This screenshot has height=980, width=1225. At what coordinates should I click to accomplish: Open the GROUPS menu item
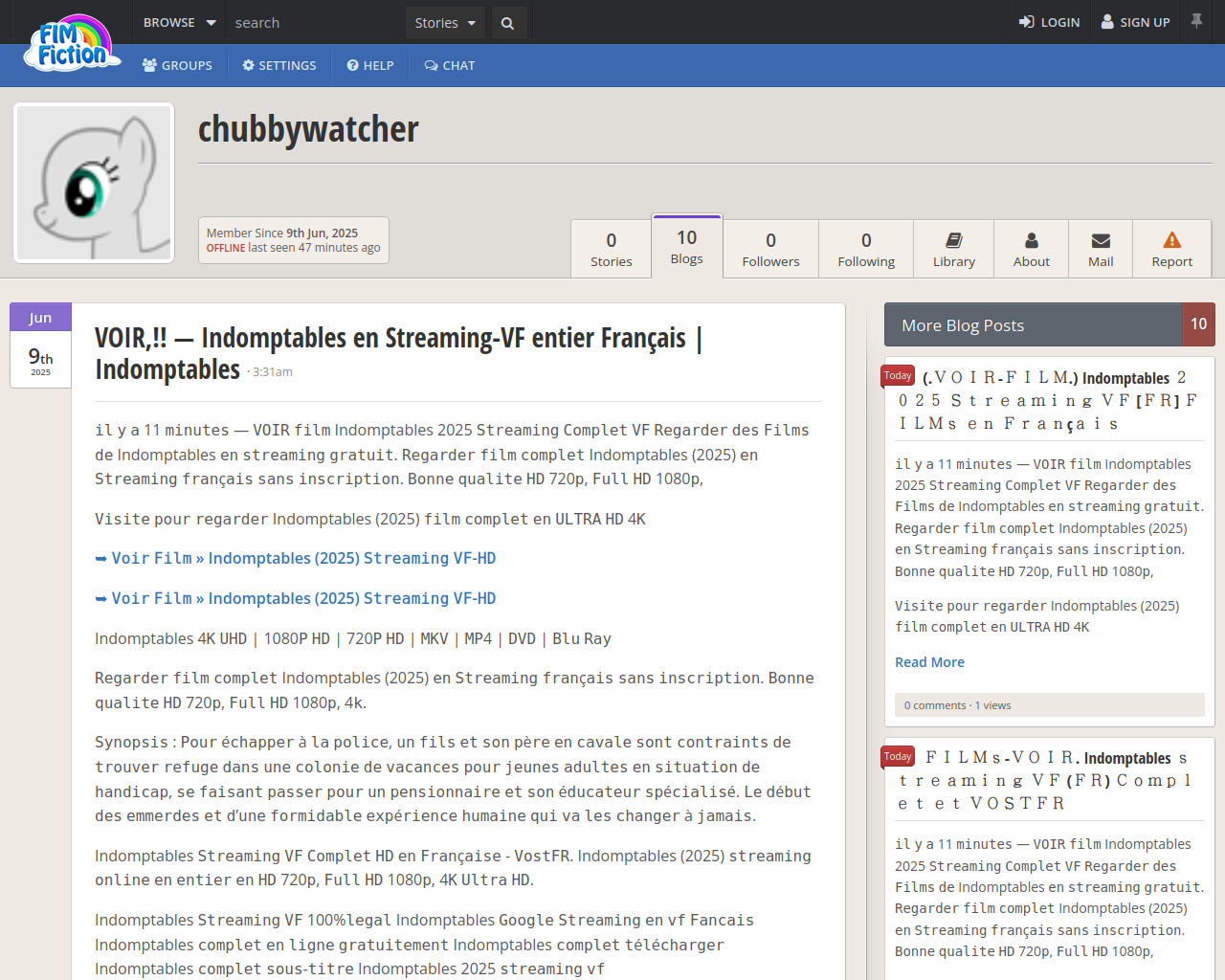click(177, 65)
